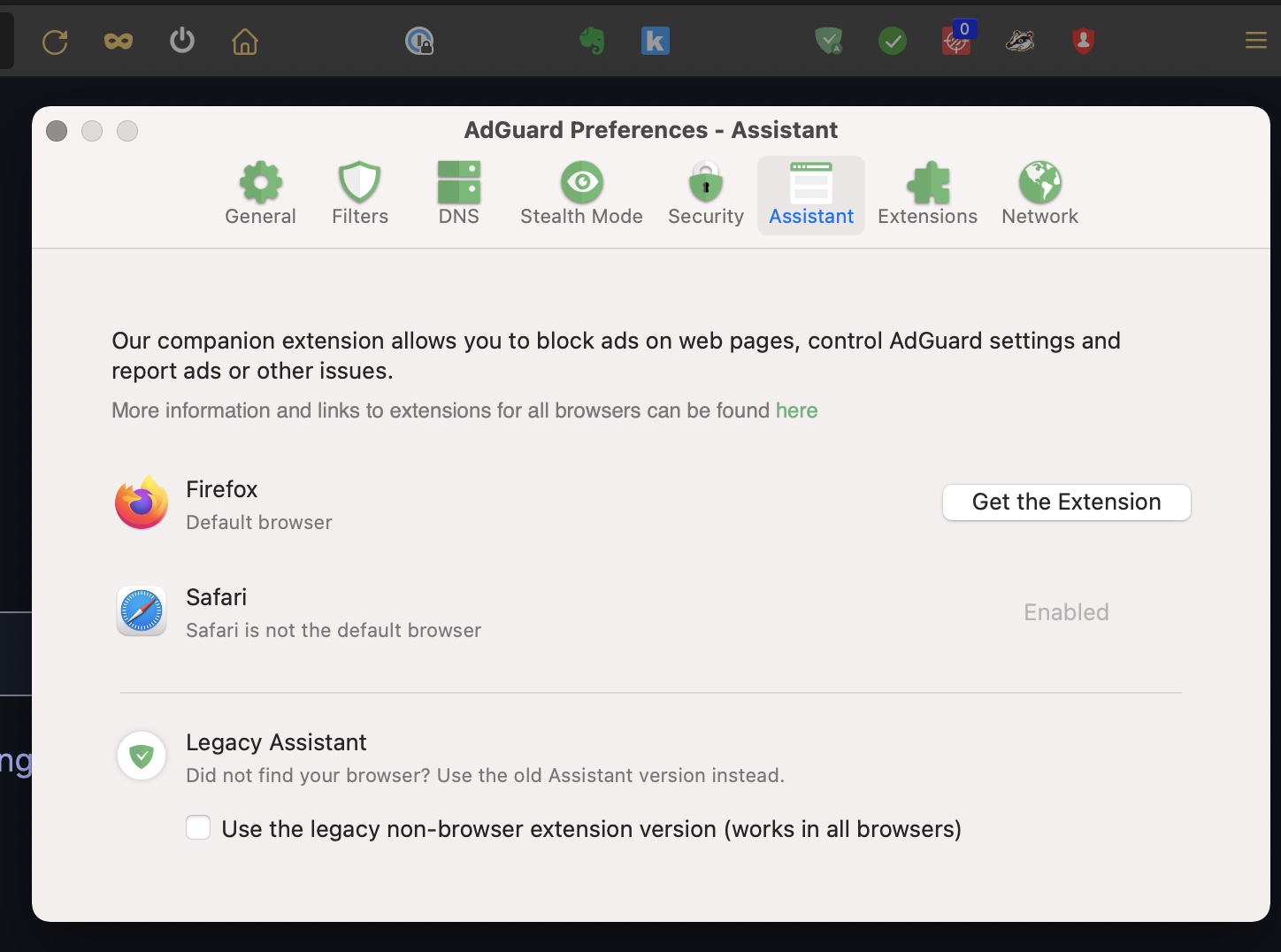Click the page reload icon
Screen dimensions: 1281x952
[55, 41]
